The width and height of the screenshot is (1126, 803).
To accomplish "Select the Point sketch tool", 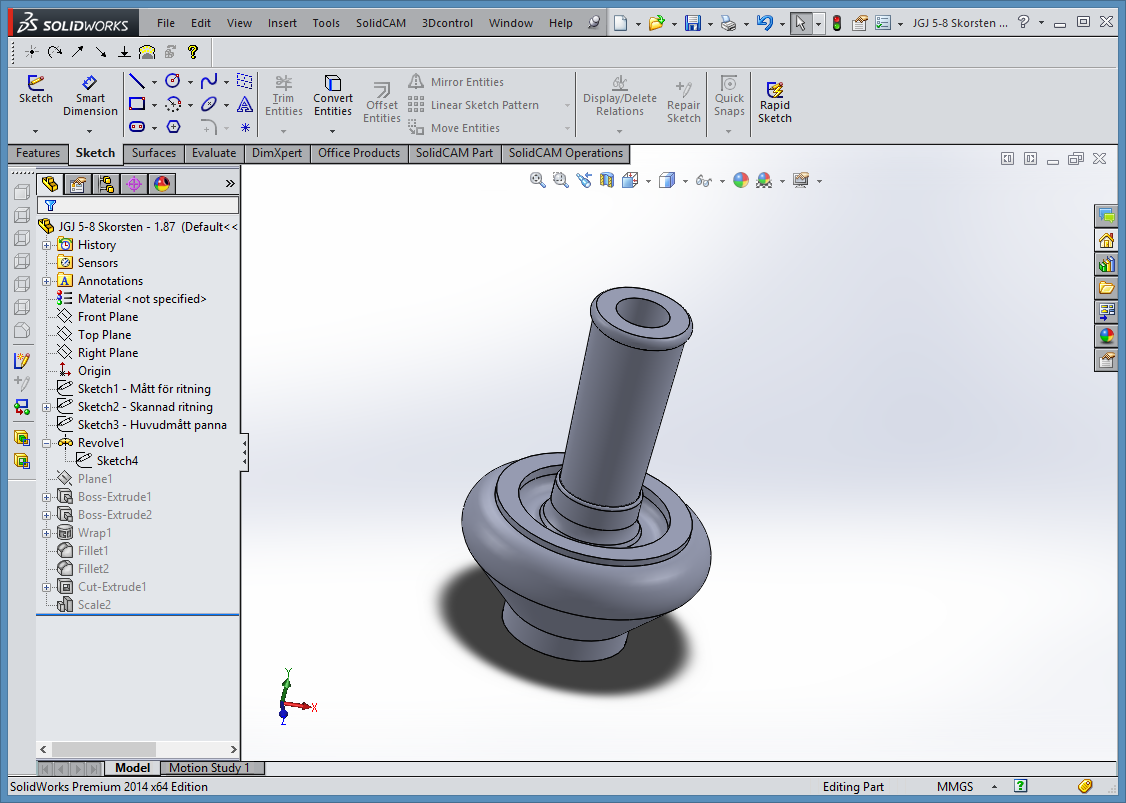I will click(246, 127).
